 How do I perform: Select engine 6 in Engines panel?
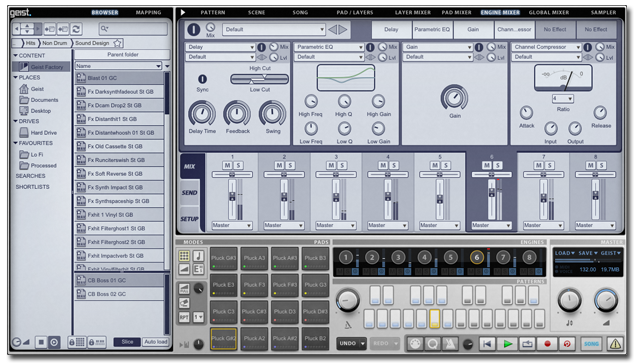[x=477, y=257]
